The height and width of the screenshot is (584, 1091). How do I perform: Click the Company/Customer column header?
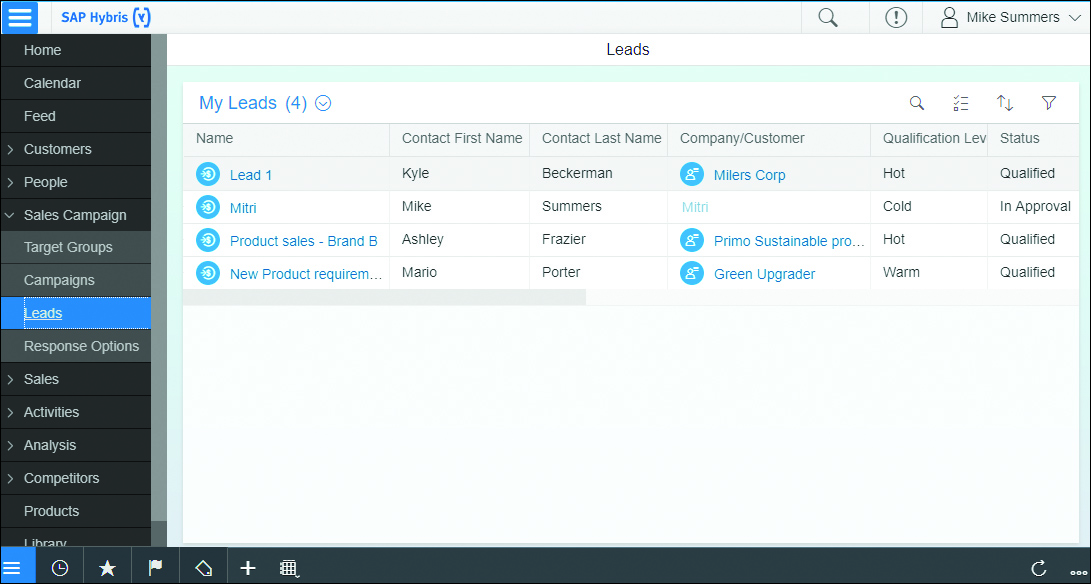[x=769, y=139]
